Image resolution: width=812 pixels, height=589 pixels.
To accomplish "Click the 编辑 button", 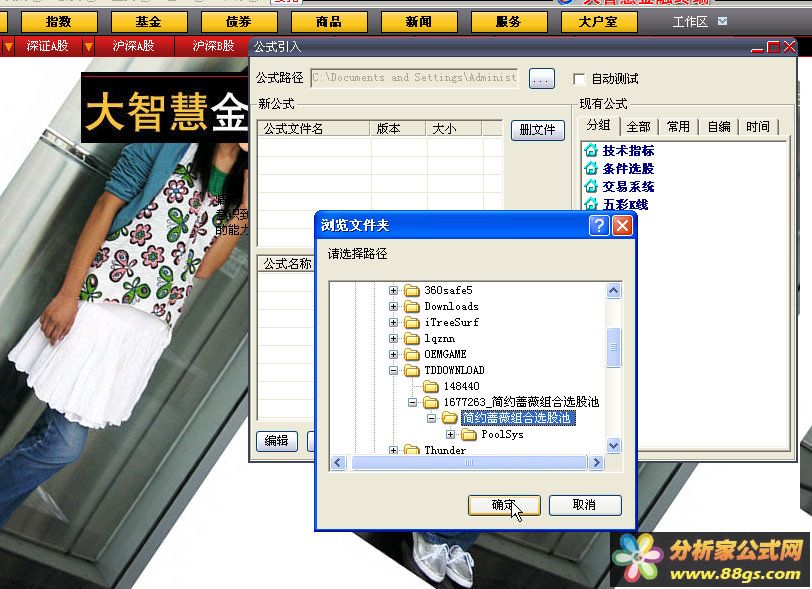I will click(277, 441).
